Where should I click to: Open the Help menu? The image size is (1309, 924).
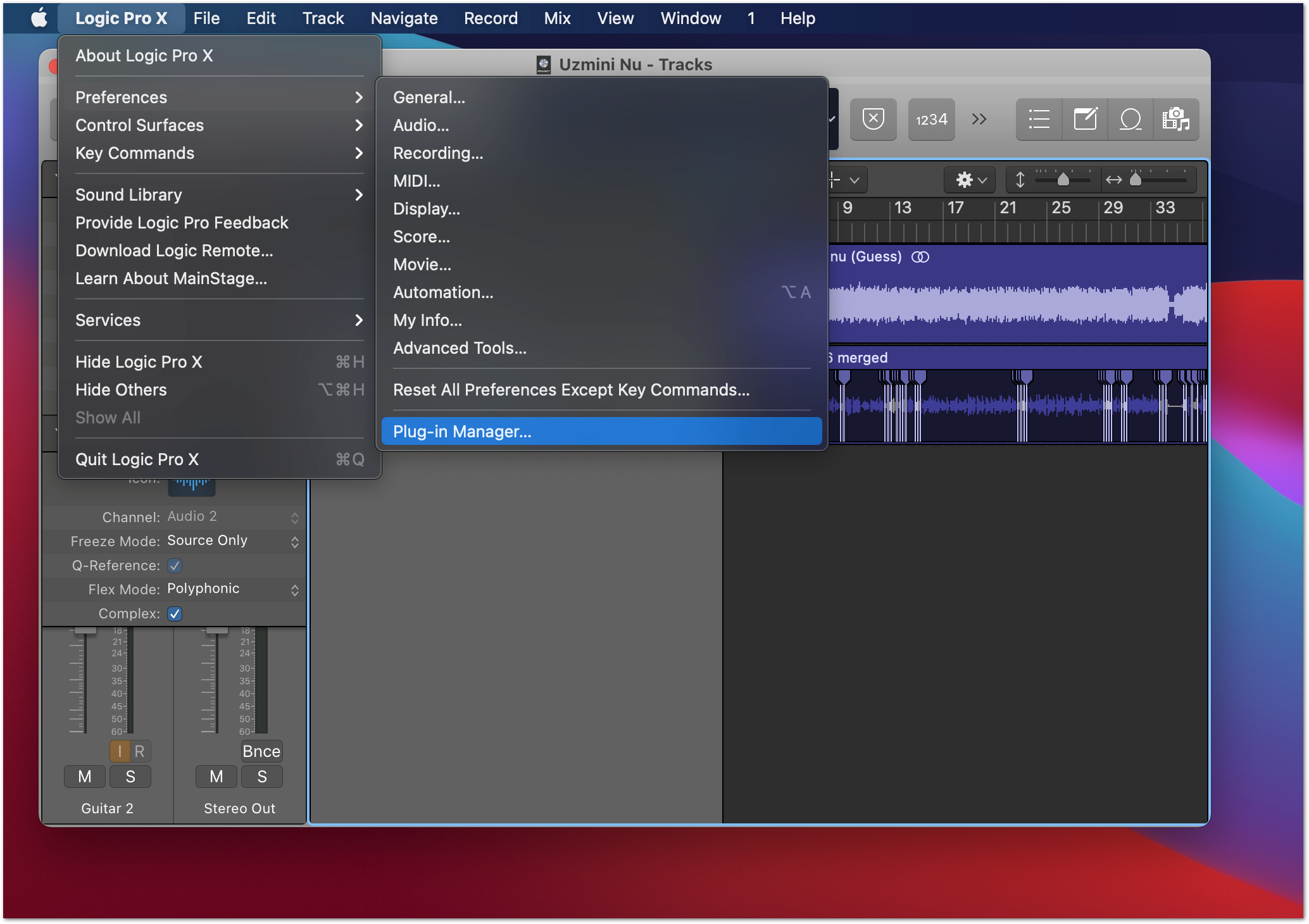tap(798, 18)
